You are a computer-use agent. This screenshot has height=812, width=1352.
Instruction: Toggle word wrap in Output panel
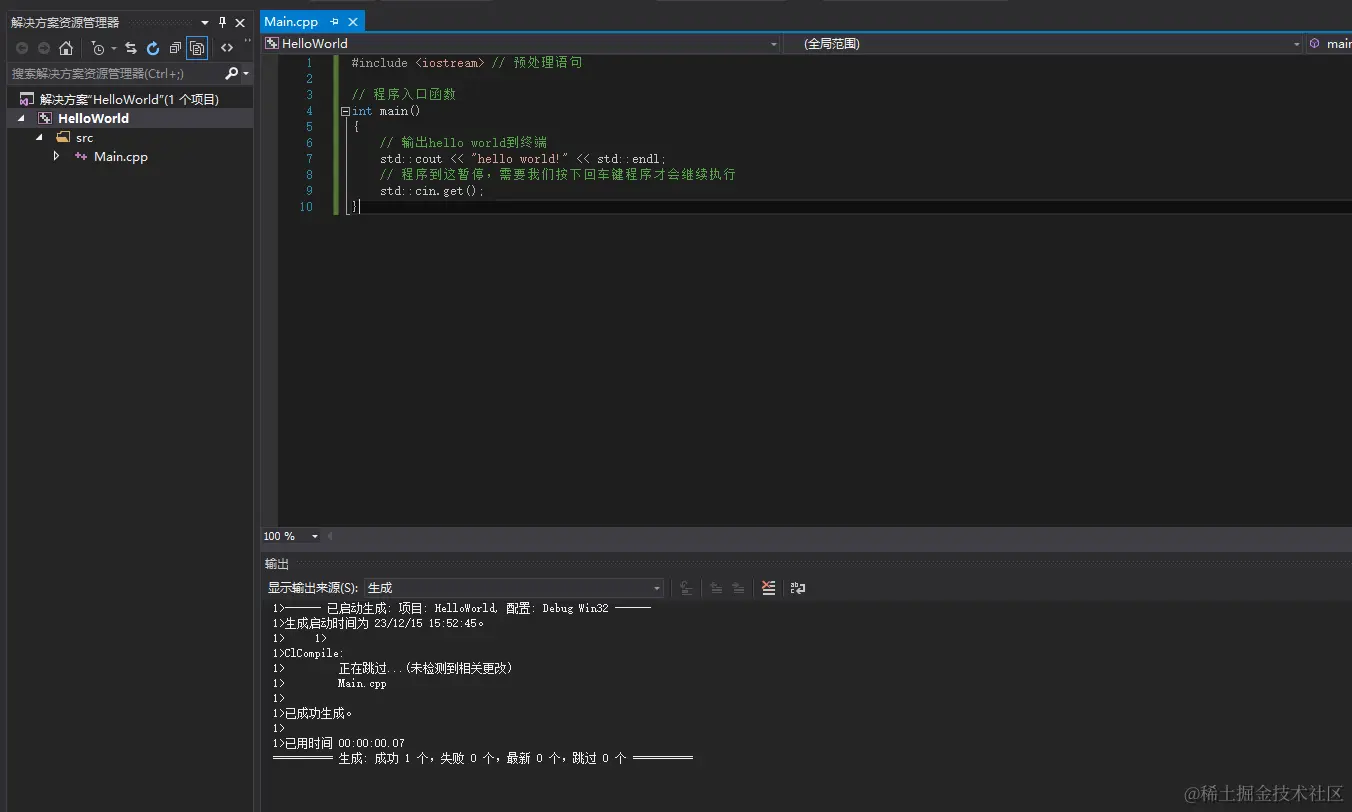797,588
